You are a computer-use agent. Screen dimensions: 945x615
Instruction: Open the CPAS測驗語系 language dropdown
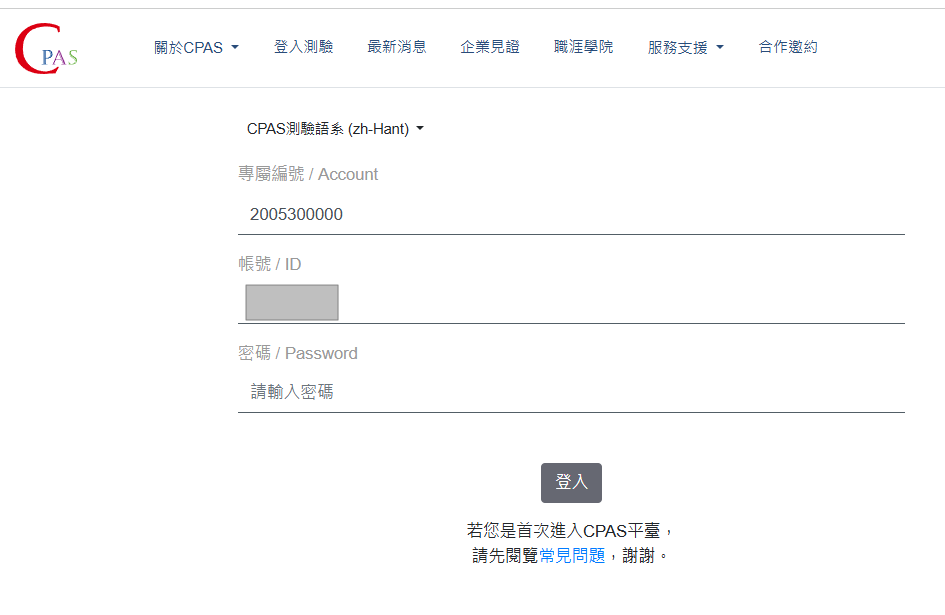(x=335, y=128)
